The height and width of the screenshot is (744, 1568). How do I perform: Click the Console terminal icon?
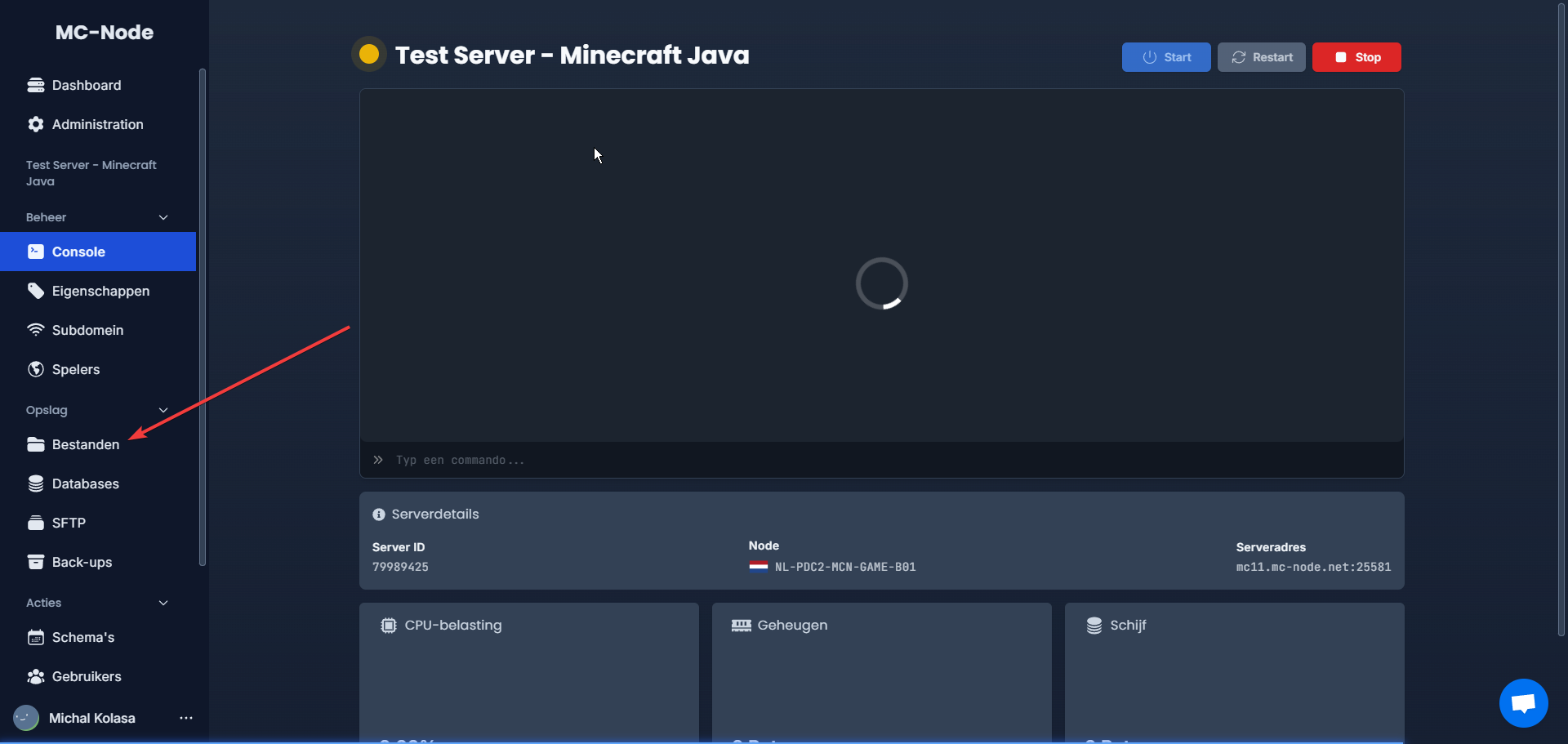coord(35,252)
